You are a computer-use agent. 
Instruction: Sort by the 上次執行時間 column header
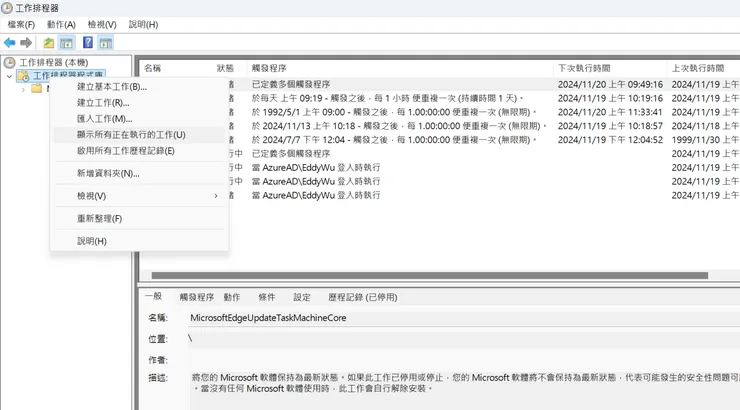pos(698,68)
